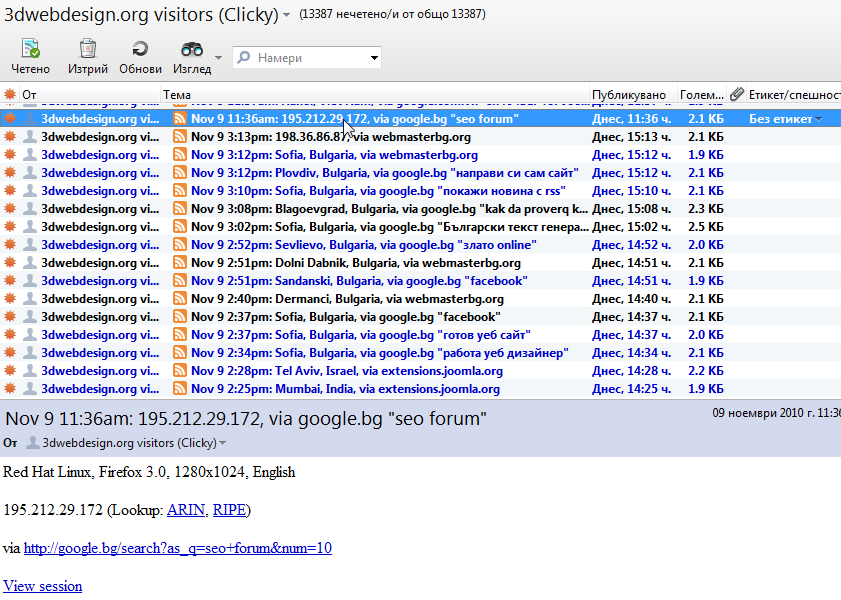This screenshot has width=841, height=600.
Task: Click the attachment paperclip column icon
Action: (x=737, y=94)
